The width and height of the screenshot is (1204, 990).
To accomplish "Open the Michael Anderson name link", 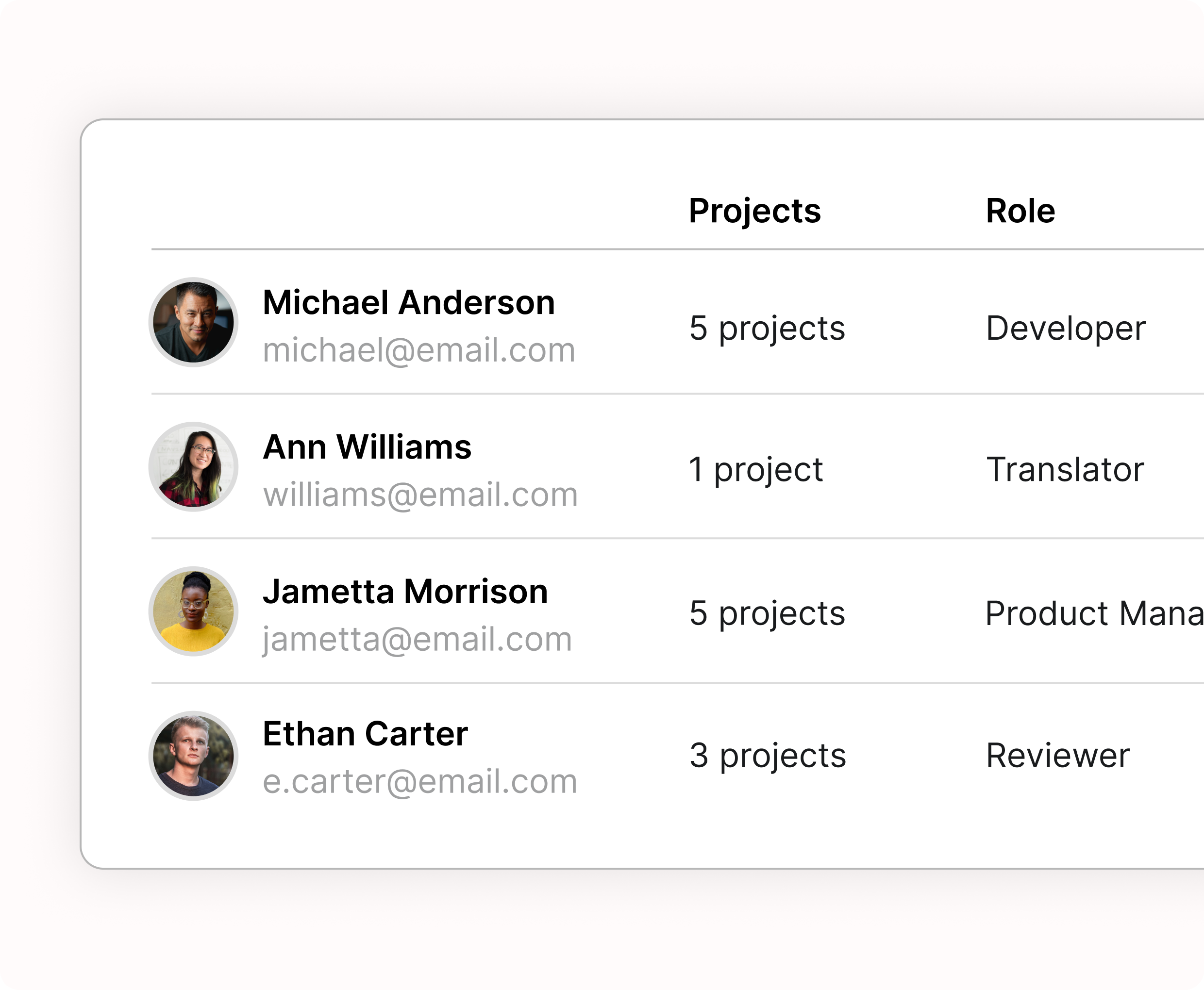I will pos(408,302).
